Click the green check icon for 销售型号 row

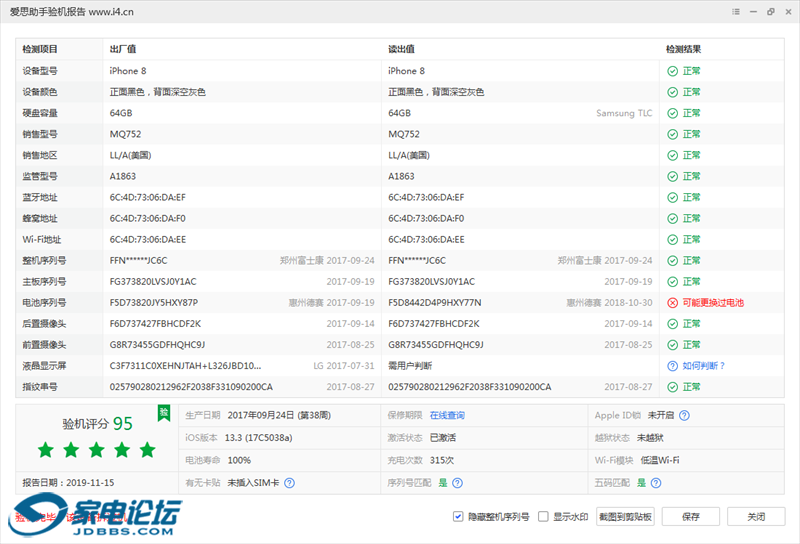pos(672,134)
